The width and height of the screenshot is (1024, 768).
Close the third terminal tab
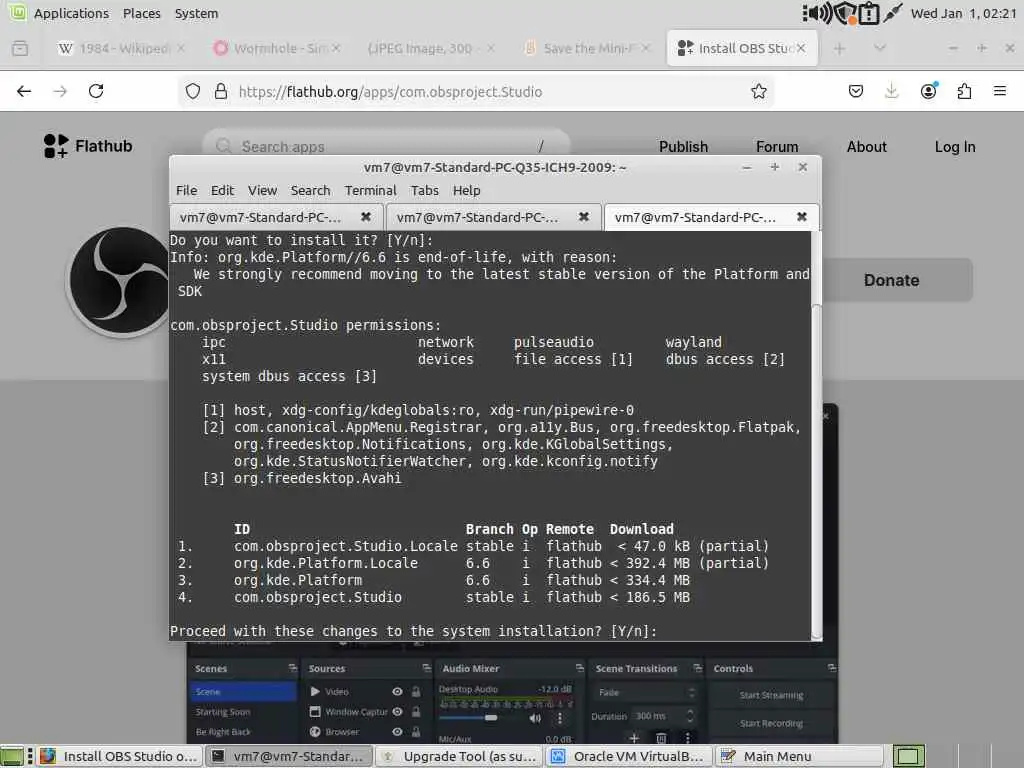coord(801,217)
